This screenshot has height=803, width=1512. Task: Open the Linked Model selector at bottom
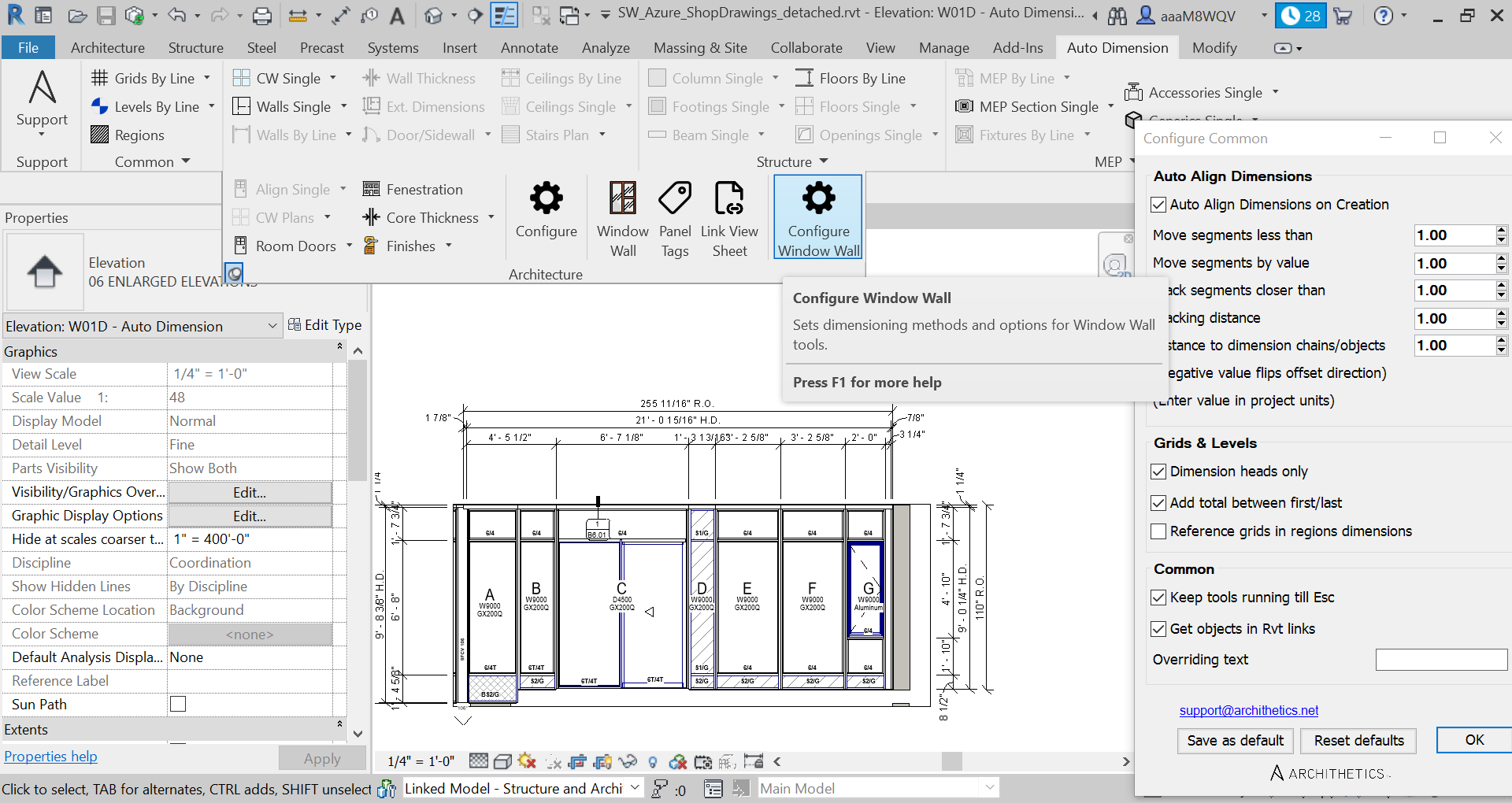[x=634, y=788]
